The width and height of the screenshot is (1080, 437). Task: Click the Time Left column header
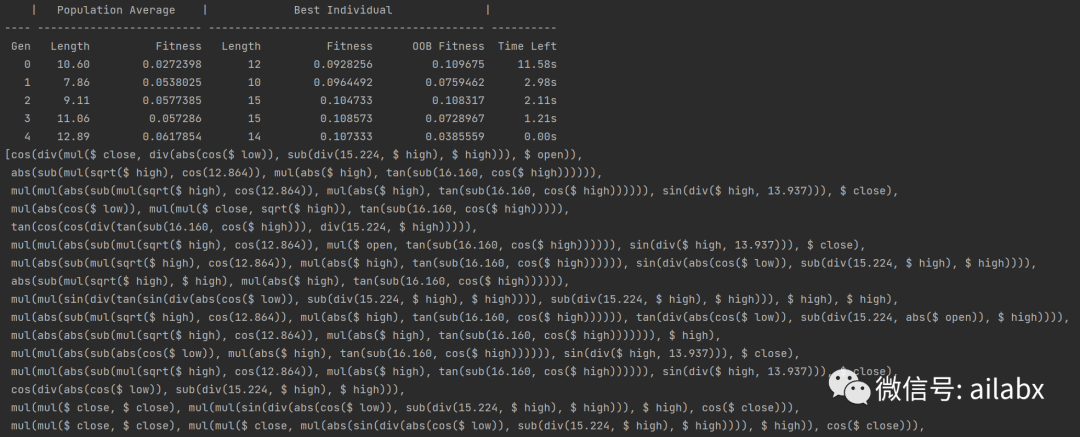tap(527, 47)
